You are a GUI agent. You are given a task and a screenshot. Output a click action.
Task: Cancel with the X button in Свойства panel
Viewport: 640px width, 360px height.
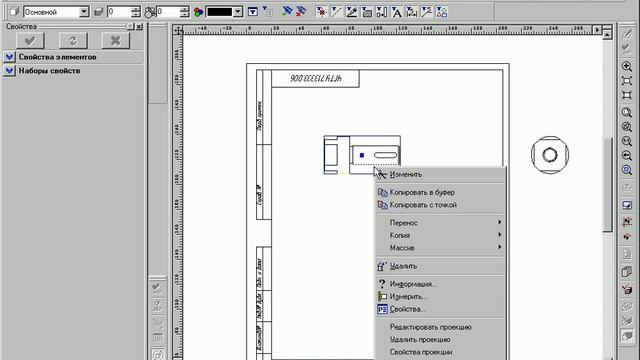point(116,40)
